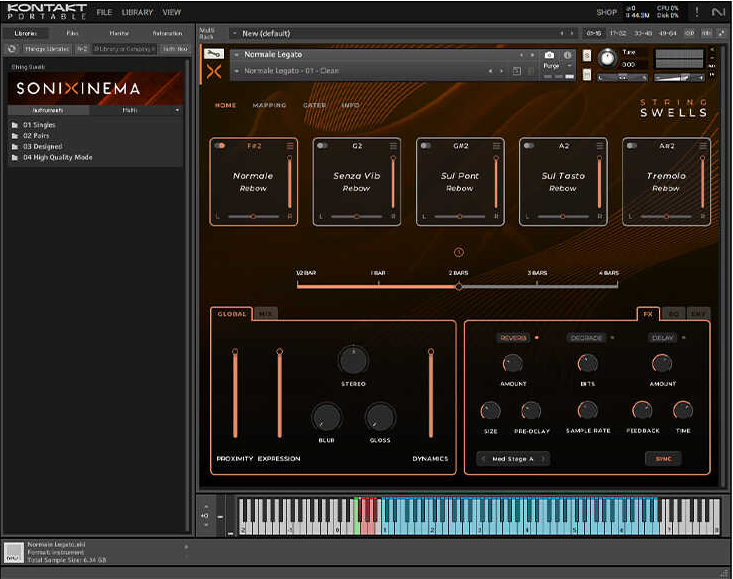
Task: Click the delay Feedback knob
Action: click(x=642, y=410)
